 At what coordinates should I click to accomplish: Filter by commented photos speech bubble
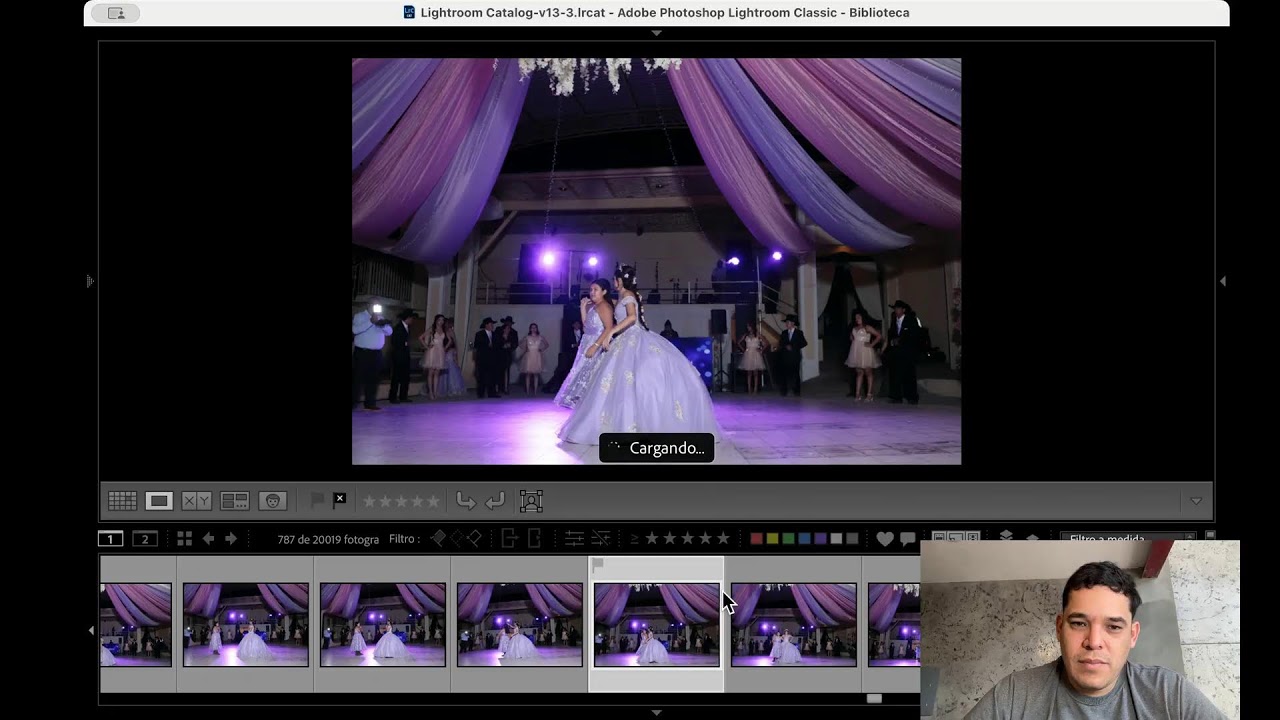[908, 539]
